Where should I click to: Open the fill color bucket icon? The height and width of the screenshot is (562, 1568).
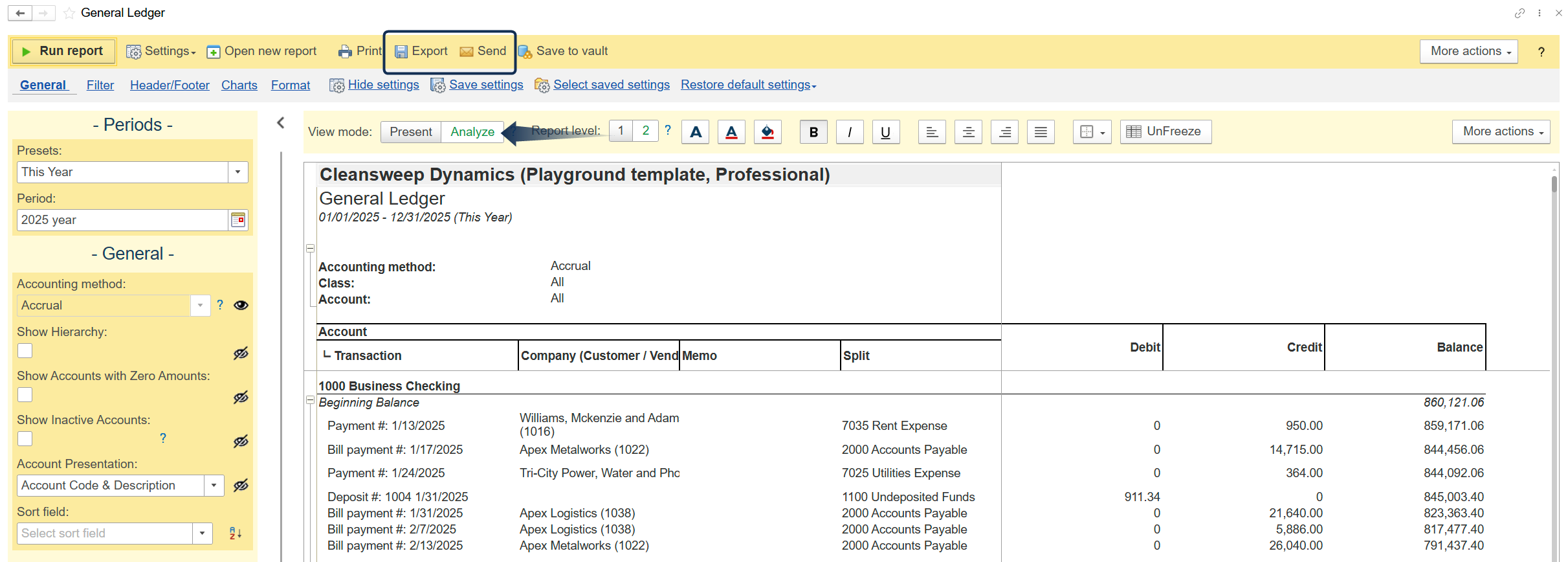(767, 132)
